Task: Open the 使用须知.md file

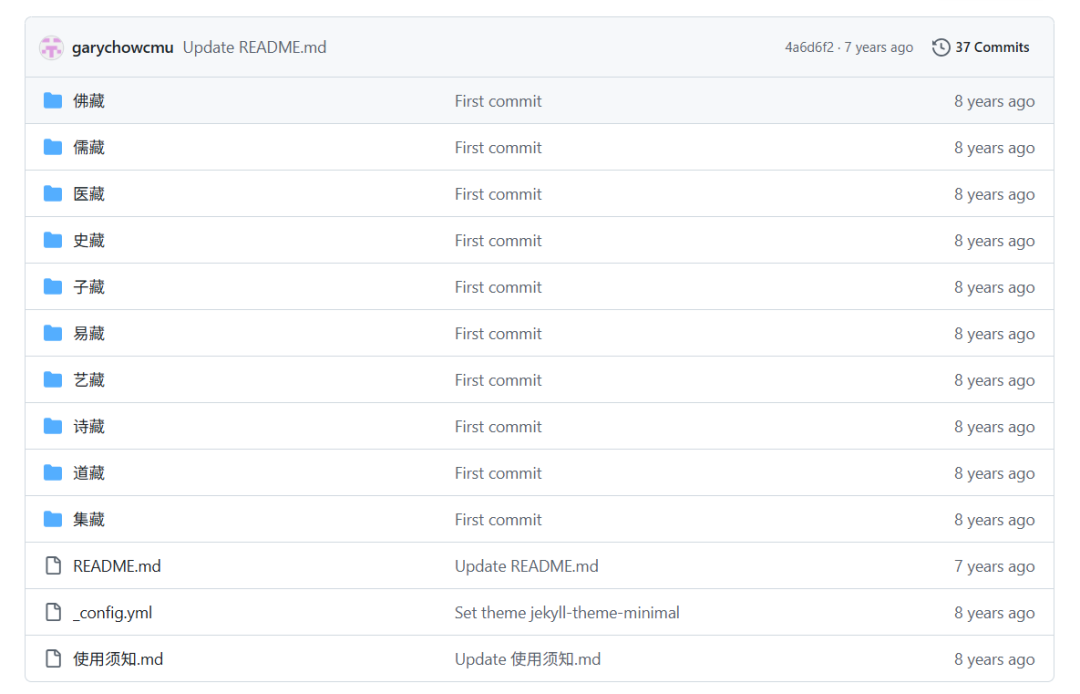Action: point(118,659)
